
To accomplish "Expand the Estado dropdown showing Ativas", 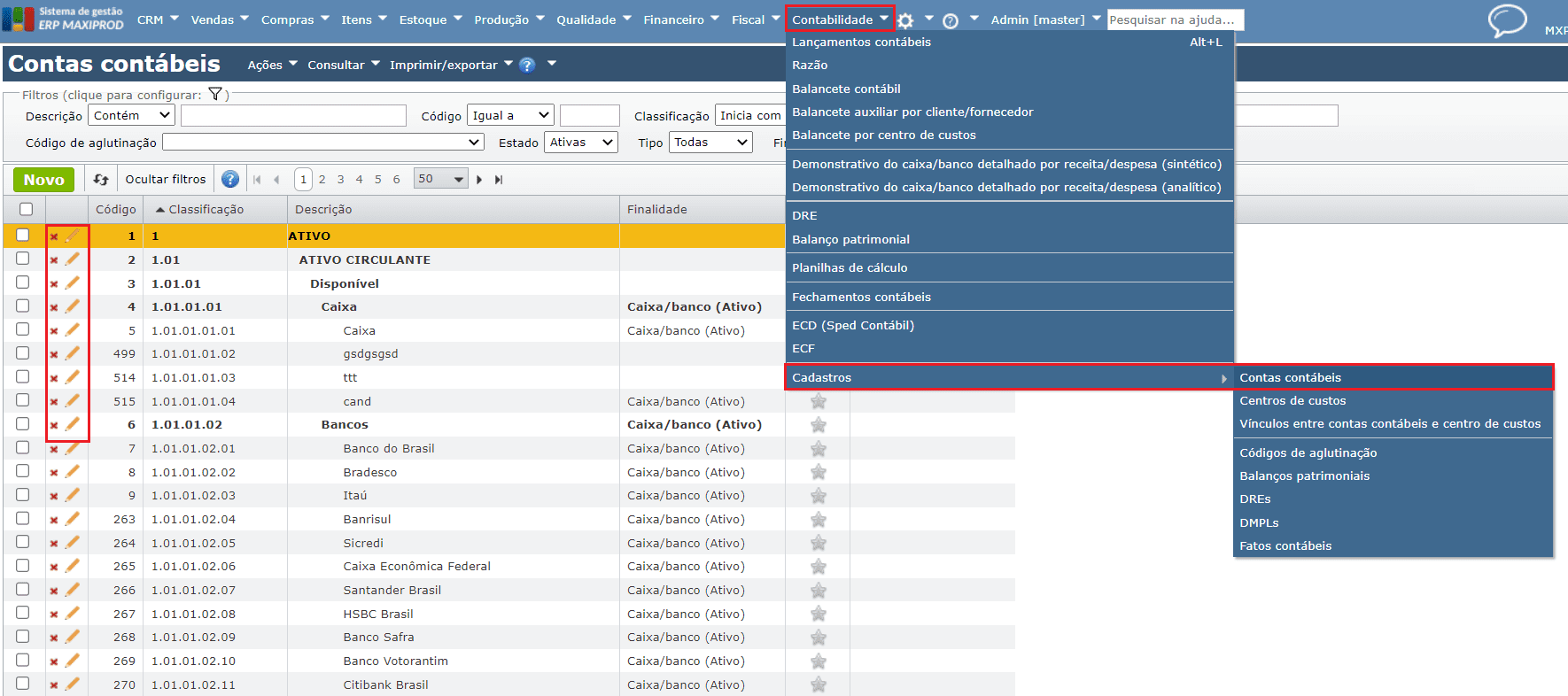I will point(580,143).
